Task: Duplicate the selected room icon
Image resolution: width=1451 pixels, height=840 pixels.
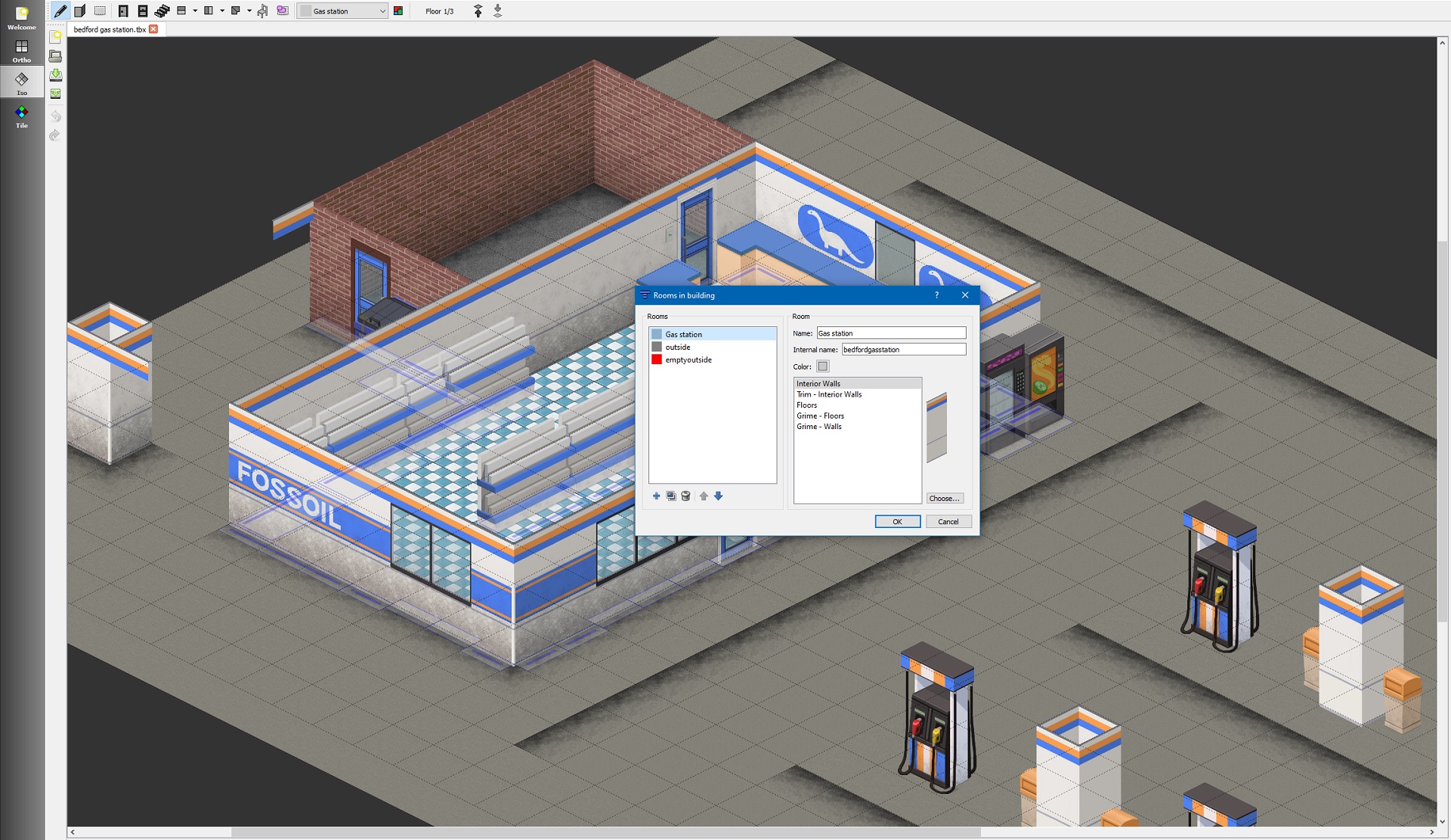Action: pyautogui.click(x=670, y=496)
